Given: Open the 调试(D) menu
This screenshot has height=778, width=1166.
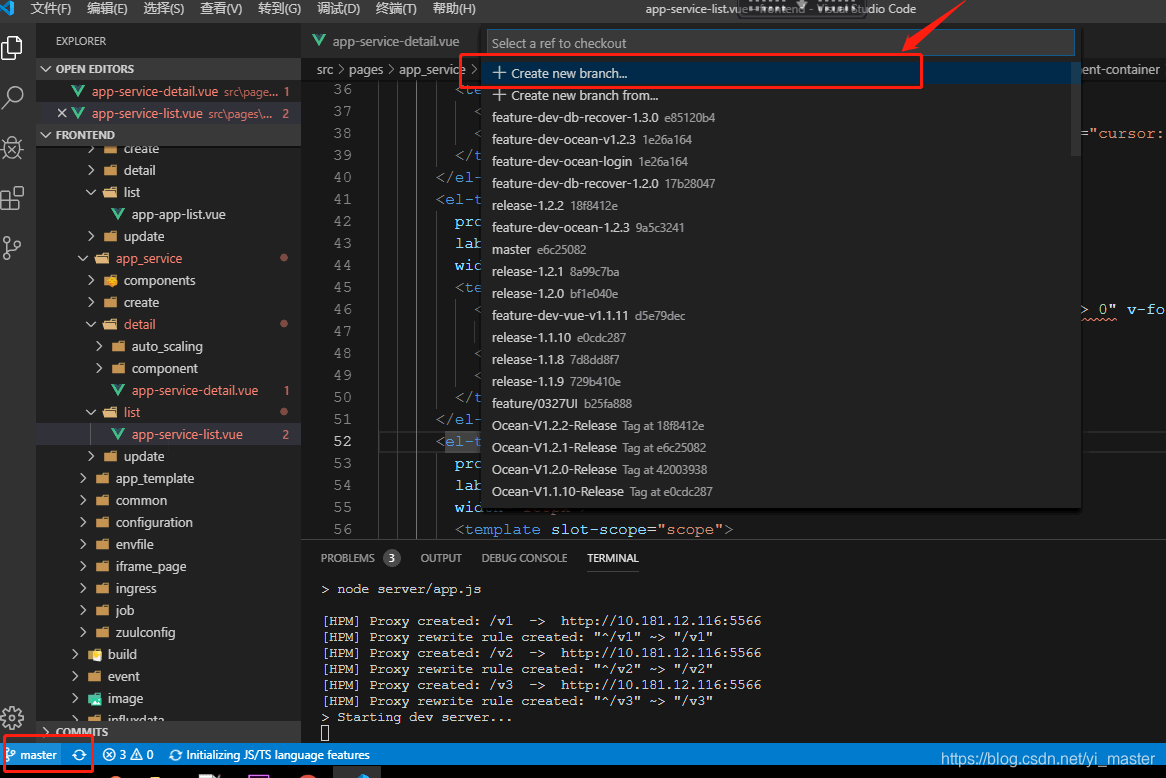Looking at the screenshot, I should click(x=338, y=9).
